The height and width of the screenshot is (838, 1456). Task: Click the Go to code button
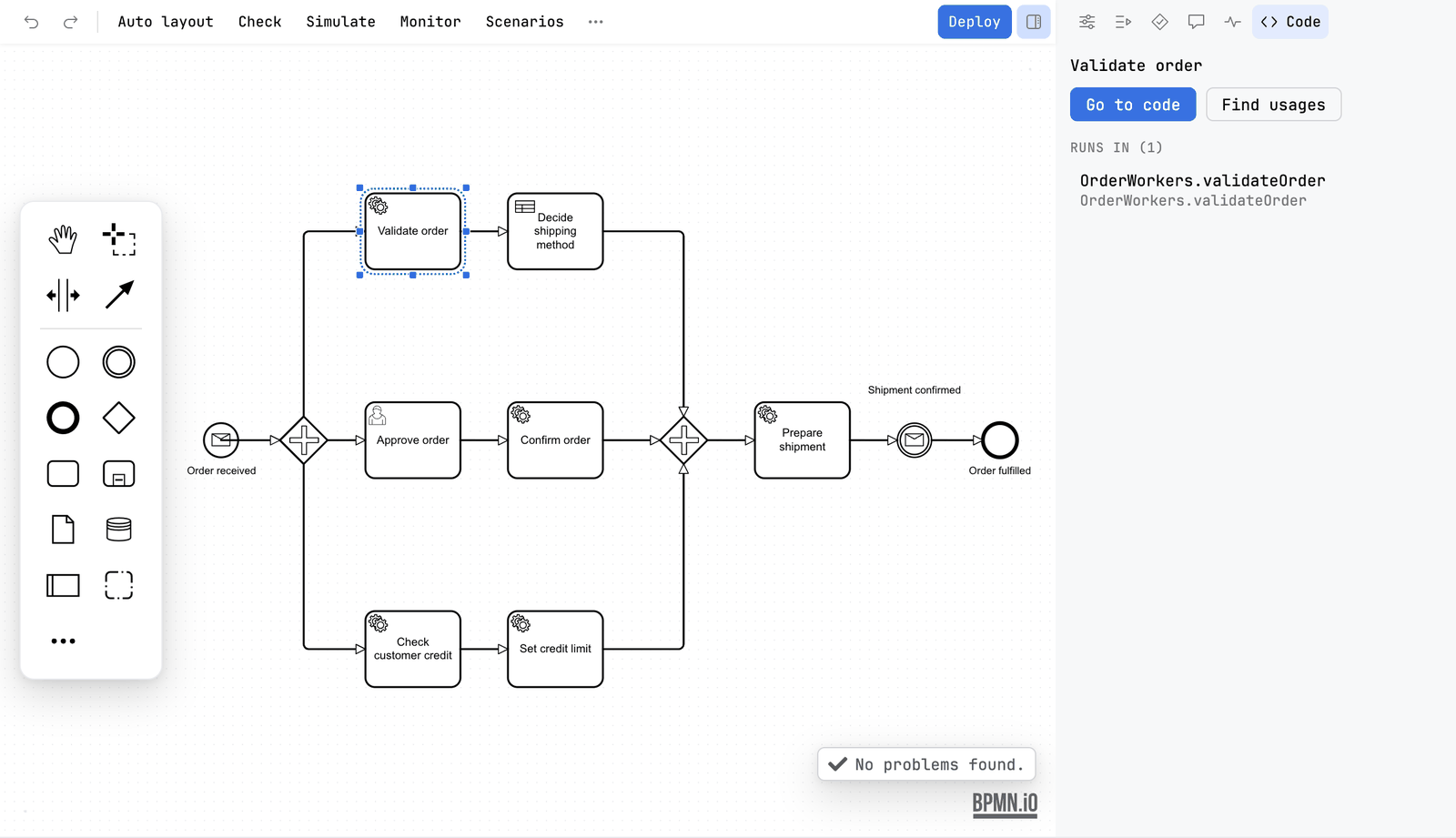tap(1133, 105)
